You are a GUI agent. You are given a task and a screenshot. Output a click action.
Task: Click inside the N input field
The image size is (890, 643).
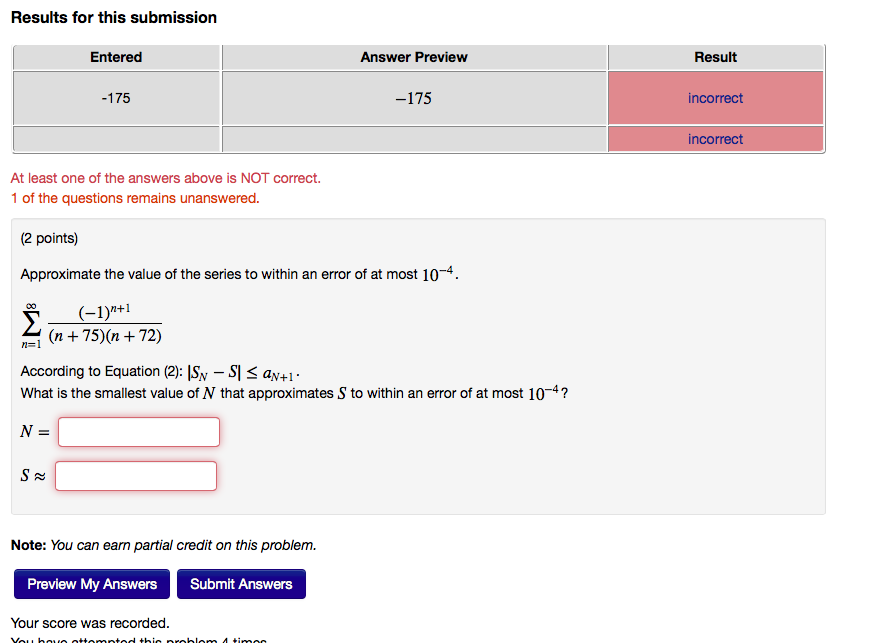[x=138, y=431]
